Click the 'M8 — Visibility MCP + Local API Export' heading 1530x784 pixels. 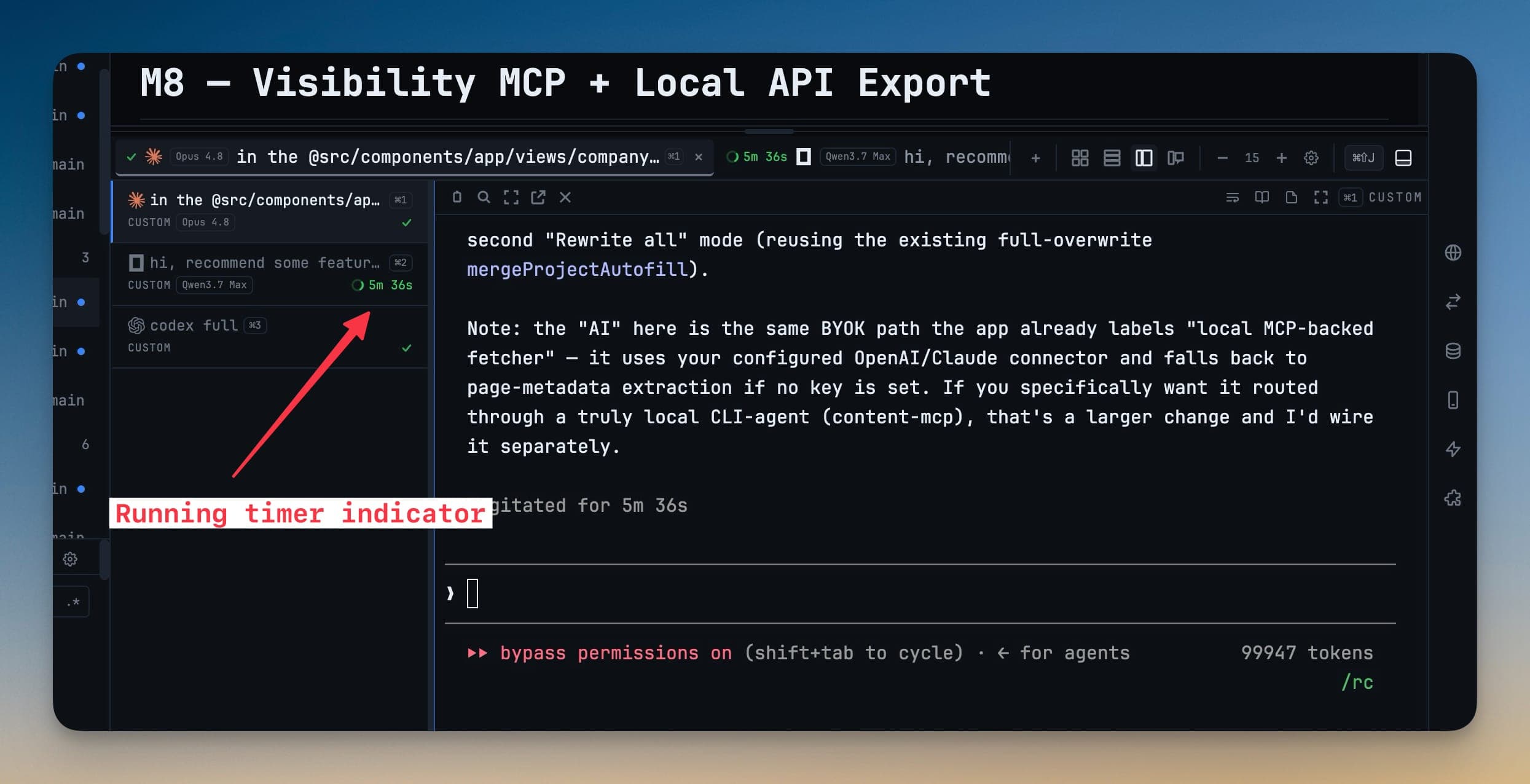[x=565, y=83]
